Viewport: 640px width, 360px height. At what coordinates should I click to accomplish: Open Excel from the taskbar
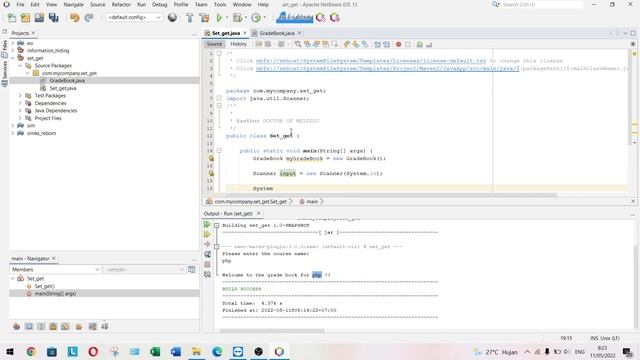[155, 351]
